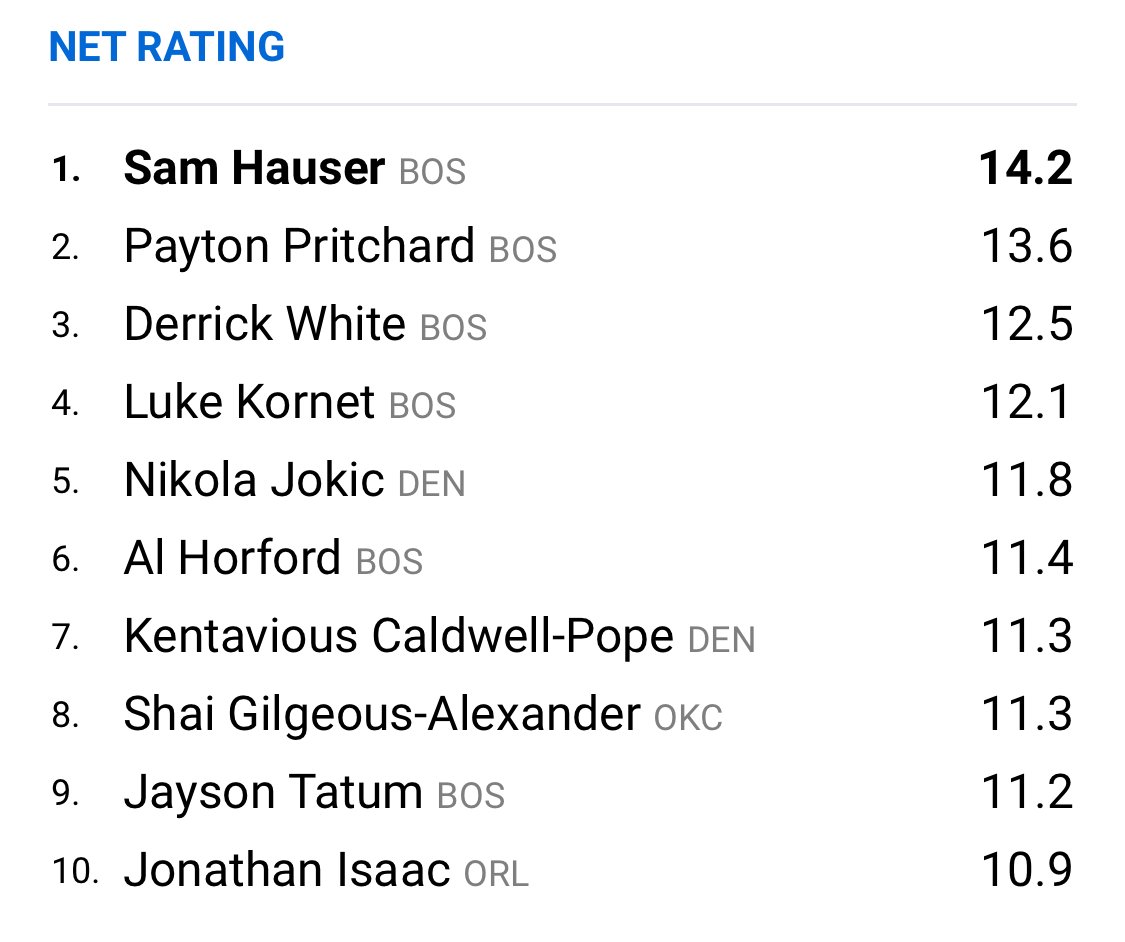Viewport: 1125px width, 942px height.
Task: Click the OKC team abbreviation
Action: click(x=688, y=718)
